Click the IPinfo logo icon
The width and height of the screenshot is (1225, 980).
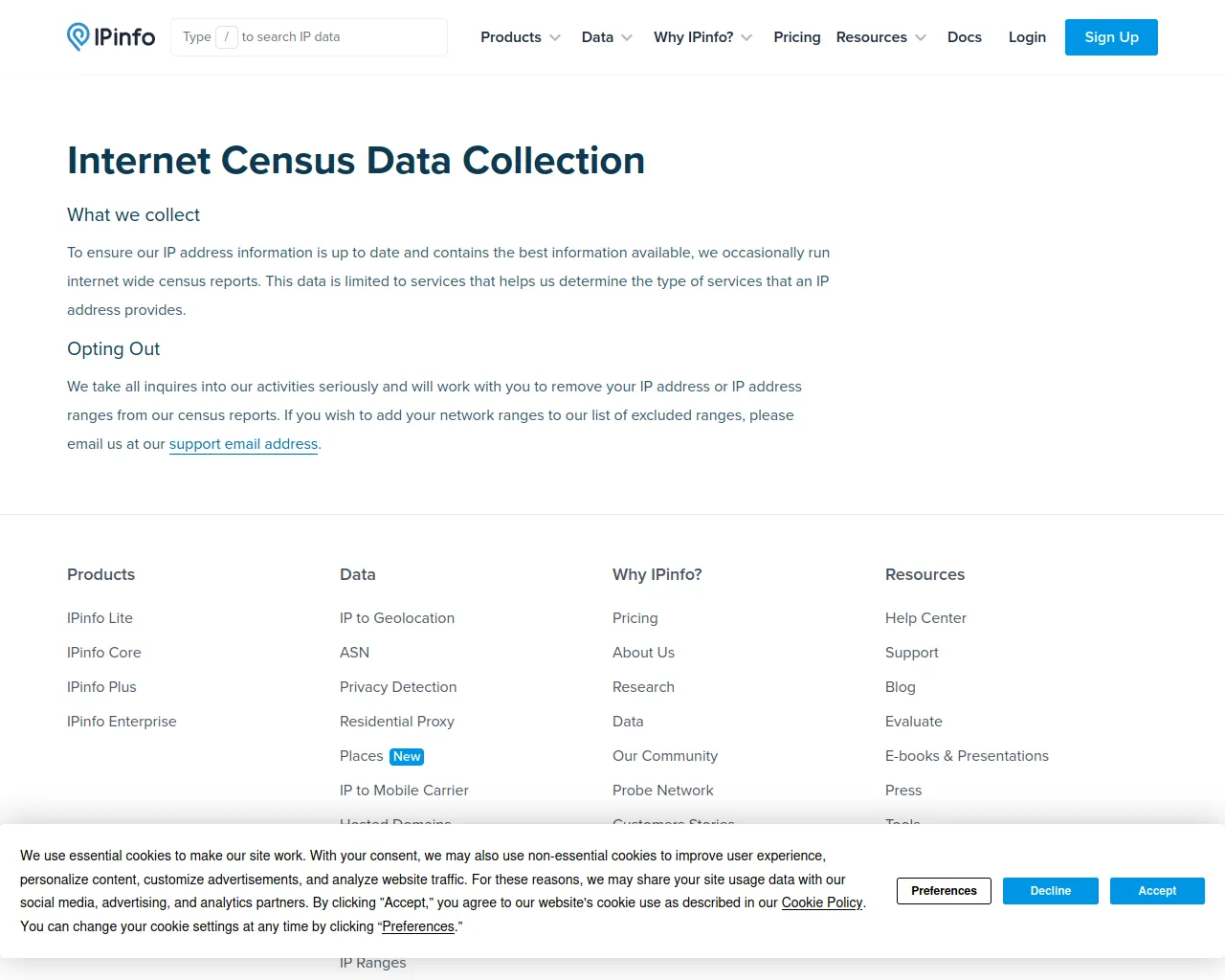[78, 37]
